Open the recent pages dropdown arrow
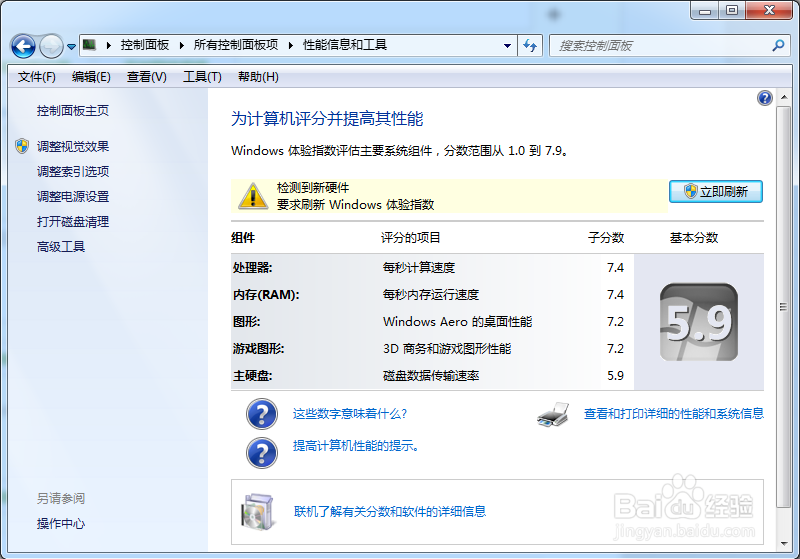 click(71, 46)
